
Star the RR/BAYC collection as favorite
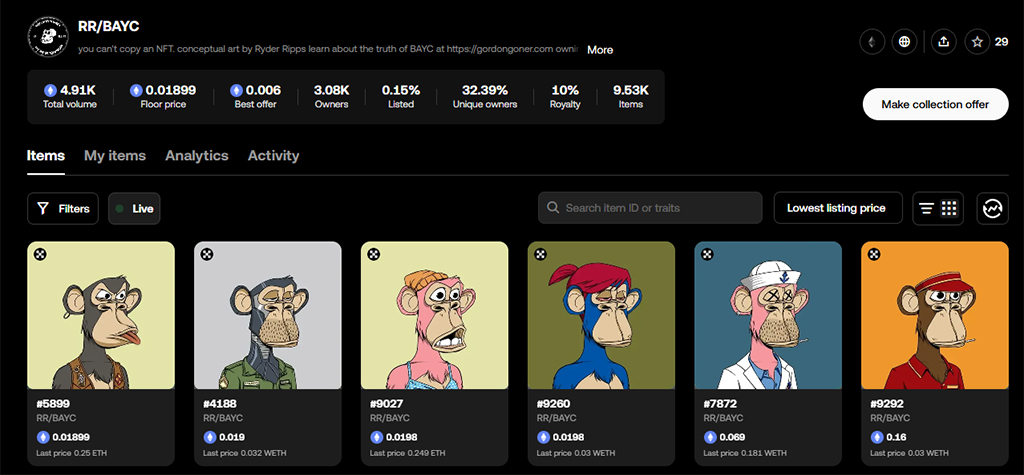pyautogui.click(x=978, y=42)
